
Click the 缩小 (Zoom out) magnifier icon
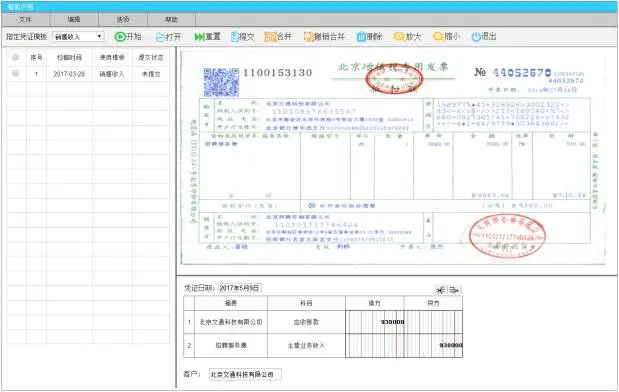point(438,37)
